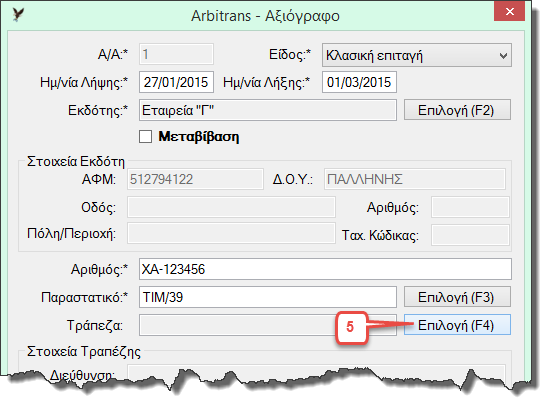Click Επιλογή (F4) button for Τράπεζα

pos(457,325)
